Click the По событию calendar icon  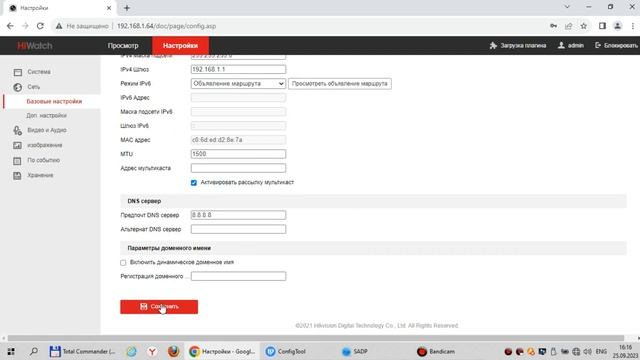point(17,160)
